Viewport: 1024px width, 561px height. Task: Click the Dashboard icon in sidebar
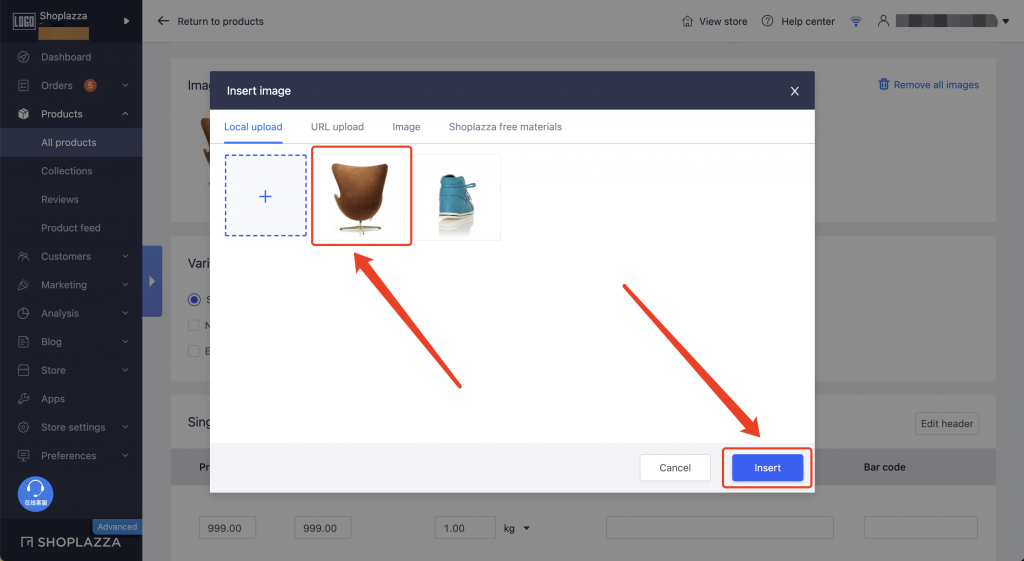tap(22, 57)
